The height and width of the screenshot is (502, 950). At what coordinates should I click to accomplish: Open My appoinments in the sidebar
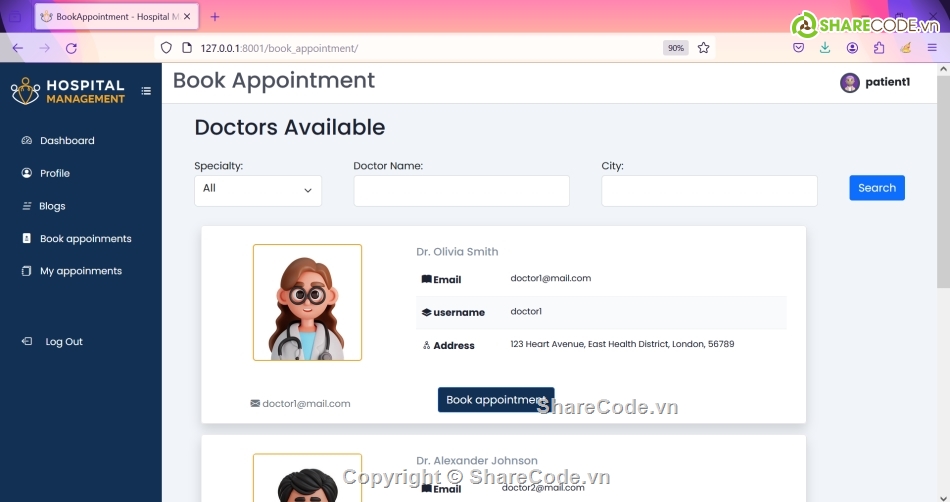point(81,271)
